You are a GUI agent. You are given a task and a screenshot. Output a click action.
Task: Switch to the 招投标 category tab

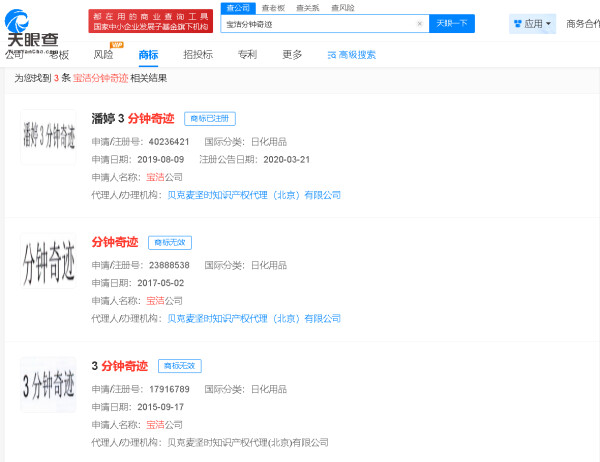point(198,55)
